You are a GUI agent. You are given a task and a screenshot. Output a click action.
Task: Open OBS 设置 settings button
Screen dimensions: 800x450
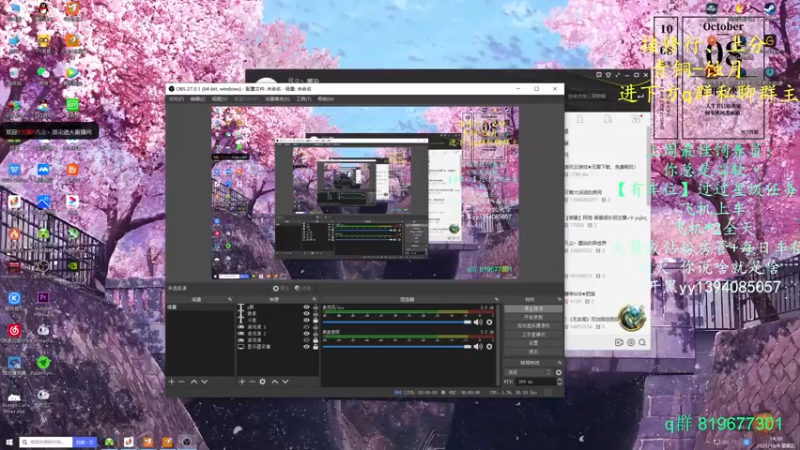pos(533,343)
